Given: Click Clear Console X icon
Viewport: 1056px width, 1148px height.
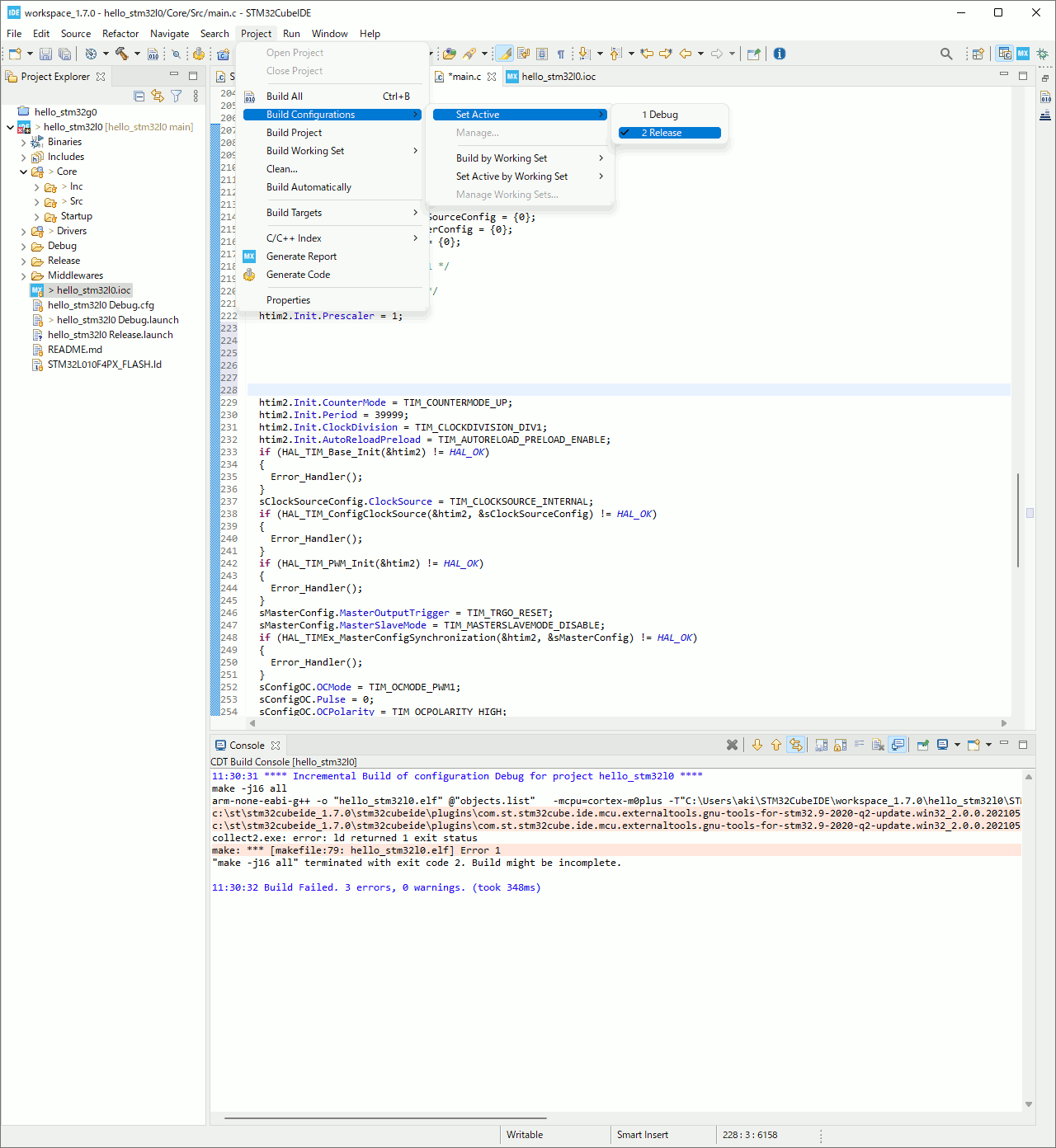Looking at the screenshot, I should 732,745.
